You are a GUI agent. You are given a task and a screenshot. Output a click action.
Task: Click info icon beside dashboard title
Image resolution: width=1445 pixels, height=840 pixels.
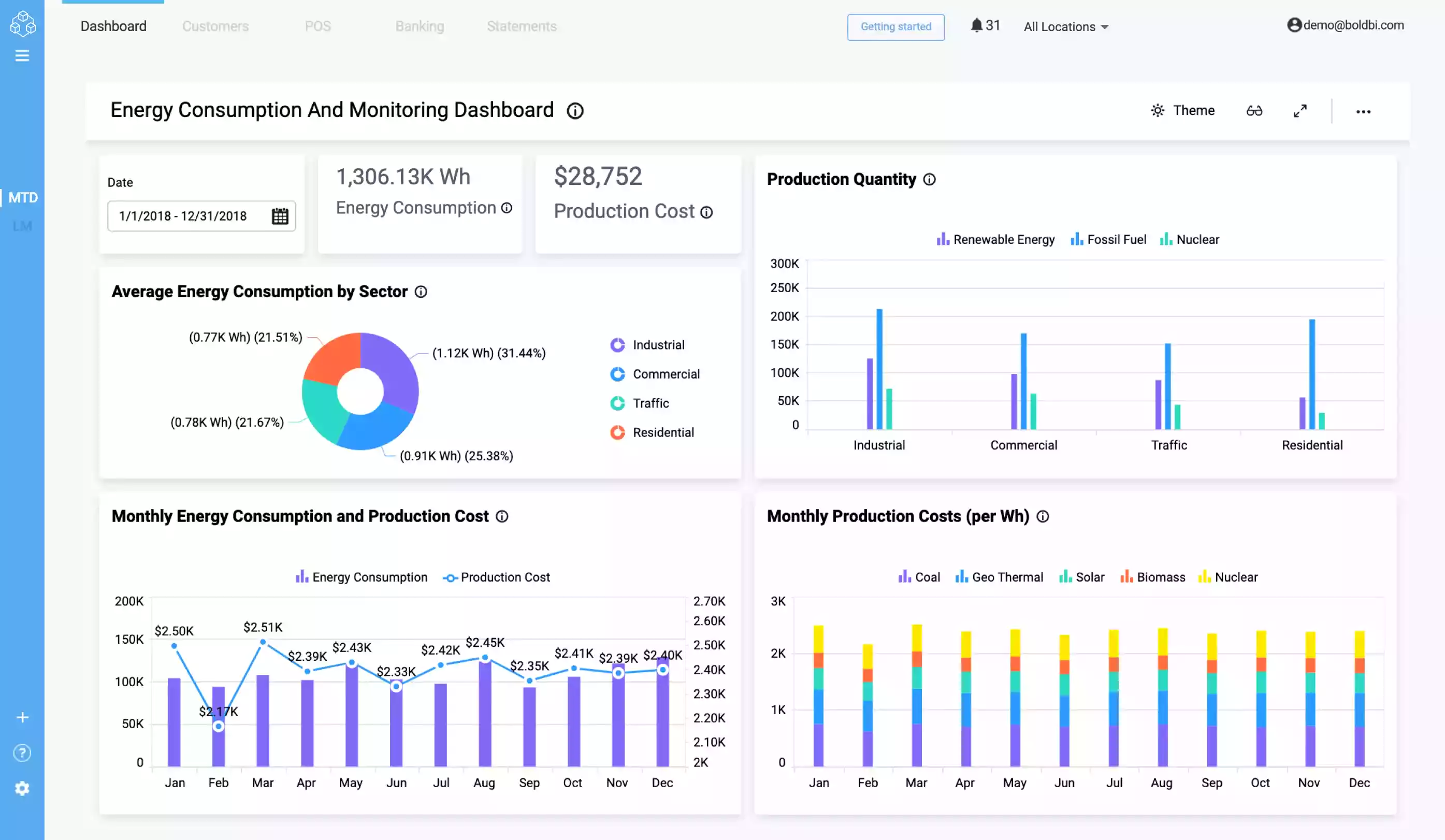pos(574,111)
